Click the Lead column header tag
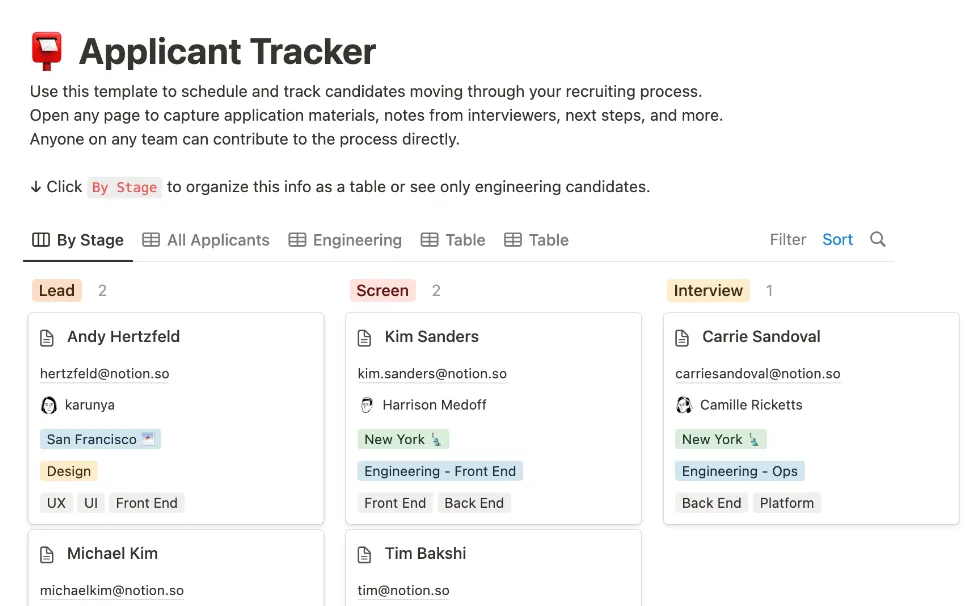Screen dimensions: 965x606 click(x=57, y=290)
